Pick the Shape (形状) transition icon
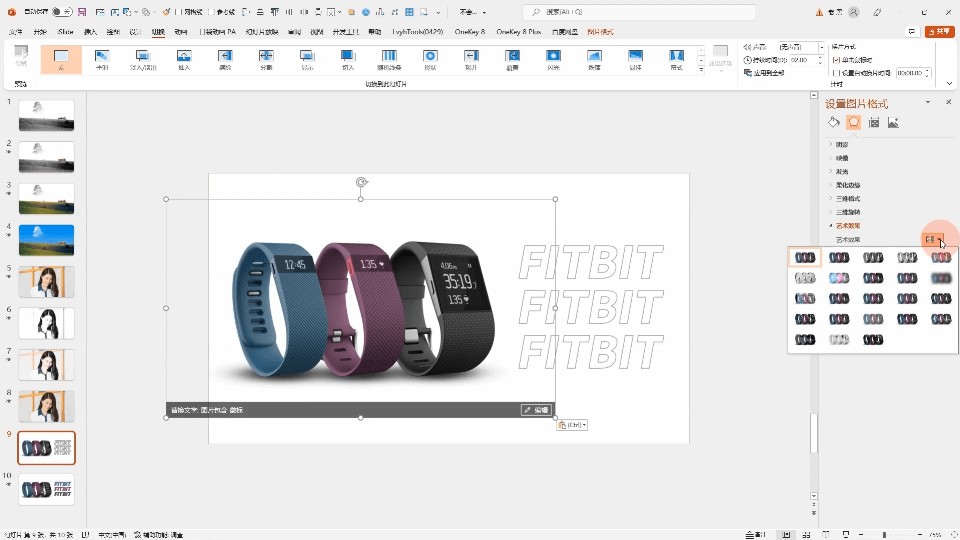Image resolution: width=960 pixels, height=540 pixels. pyautogui.click(x=430, y=59)
